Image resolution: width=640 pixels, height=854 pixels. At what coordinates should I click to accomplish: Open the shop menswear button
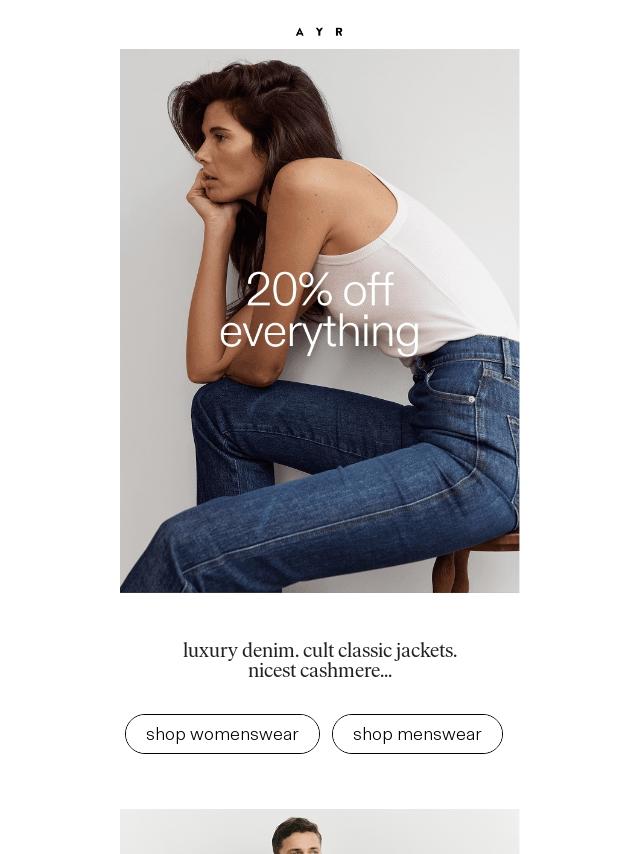[x=417, y=734]
